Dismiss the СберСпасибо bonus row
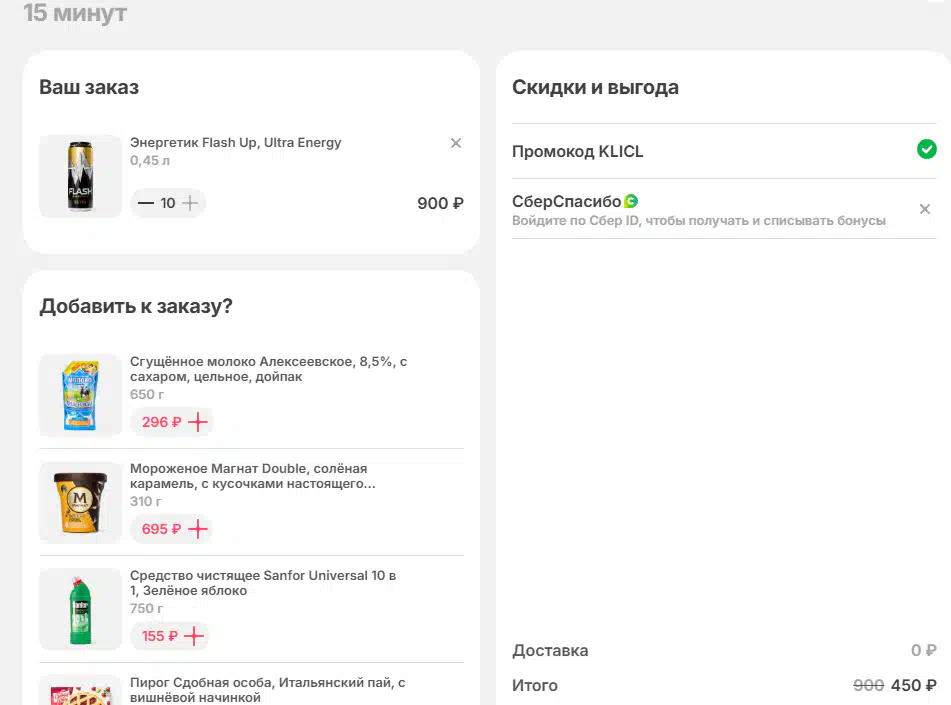This screenshot has width=951, height=705. [x=924, y=209]
